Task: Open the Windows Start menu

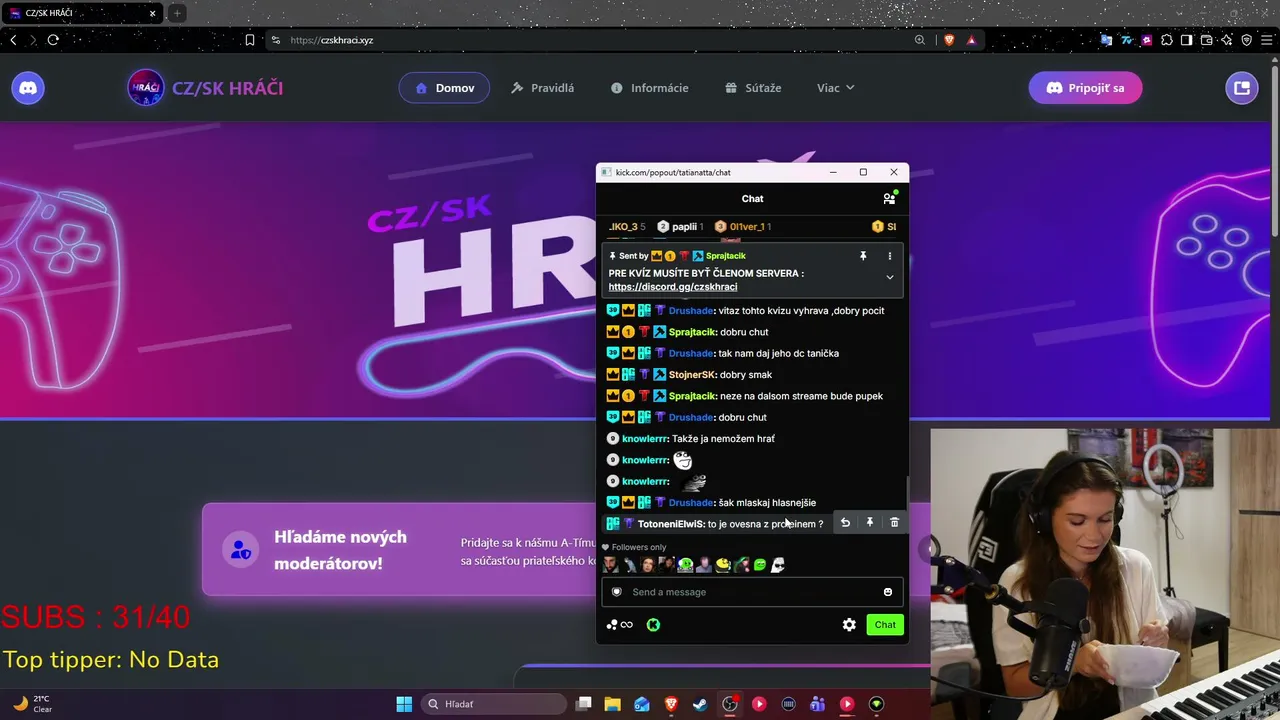Action: click(x=404, y=704)
